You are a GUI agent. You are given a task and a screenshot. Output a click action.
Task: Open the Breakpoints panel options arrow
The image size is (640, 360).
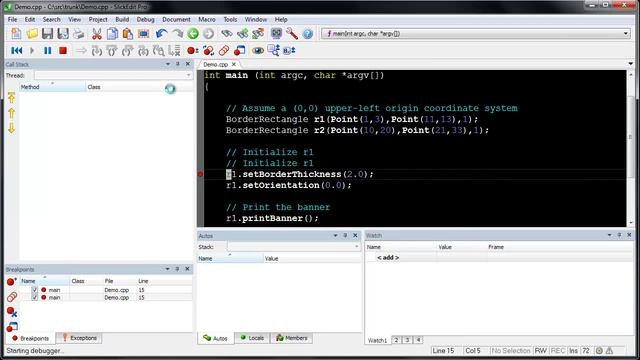click(167, 269)
